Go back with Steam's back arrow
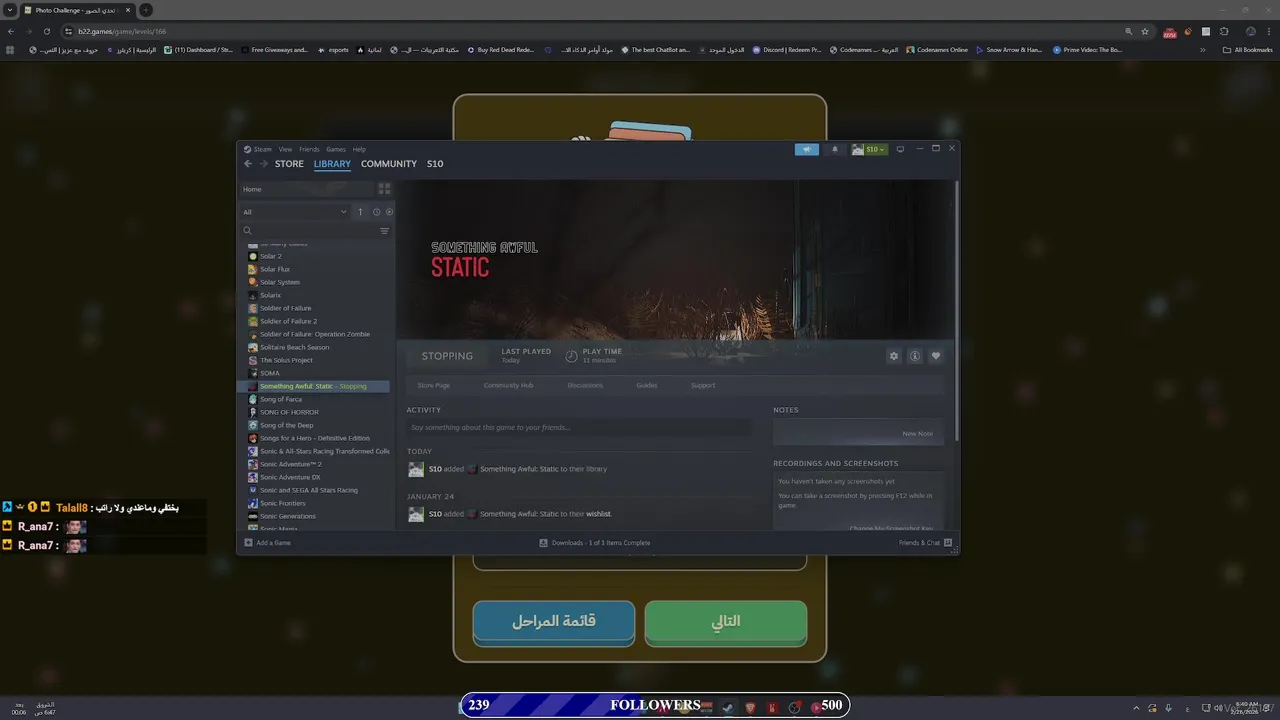This screenshot has width=1280, height=720. [x=248, y=164]
